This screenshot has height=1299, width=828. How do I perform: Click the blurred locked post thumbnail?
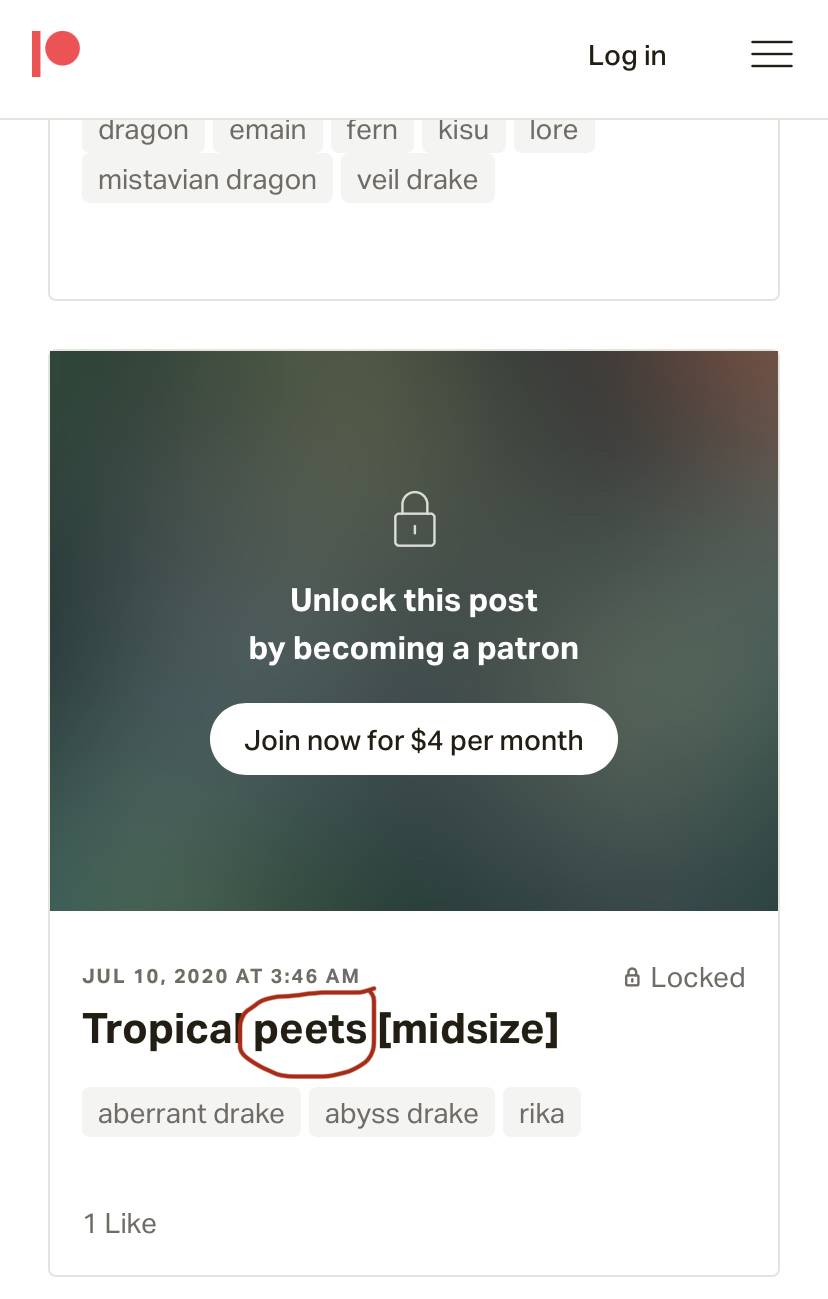click(x=414, y=631)
